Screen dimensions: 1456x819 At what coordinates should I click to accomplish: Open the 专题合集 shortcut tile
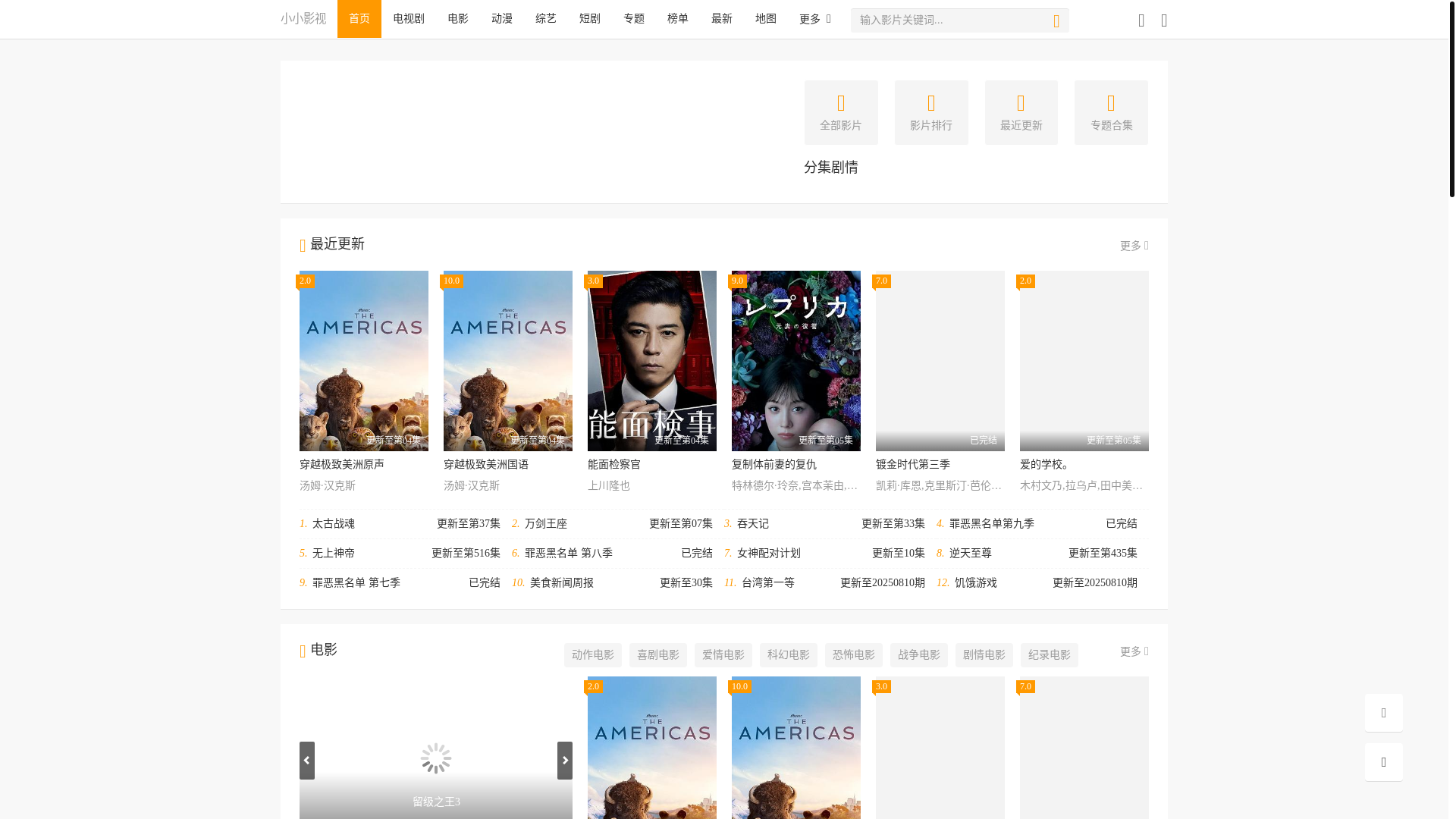tap(1111, 112)
